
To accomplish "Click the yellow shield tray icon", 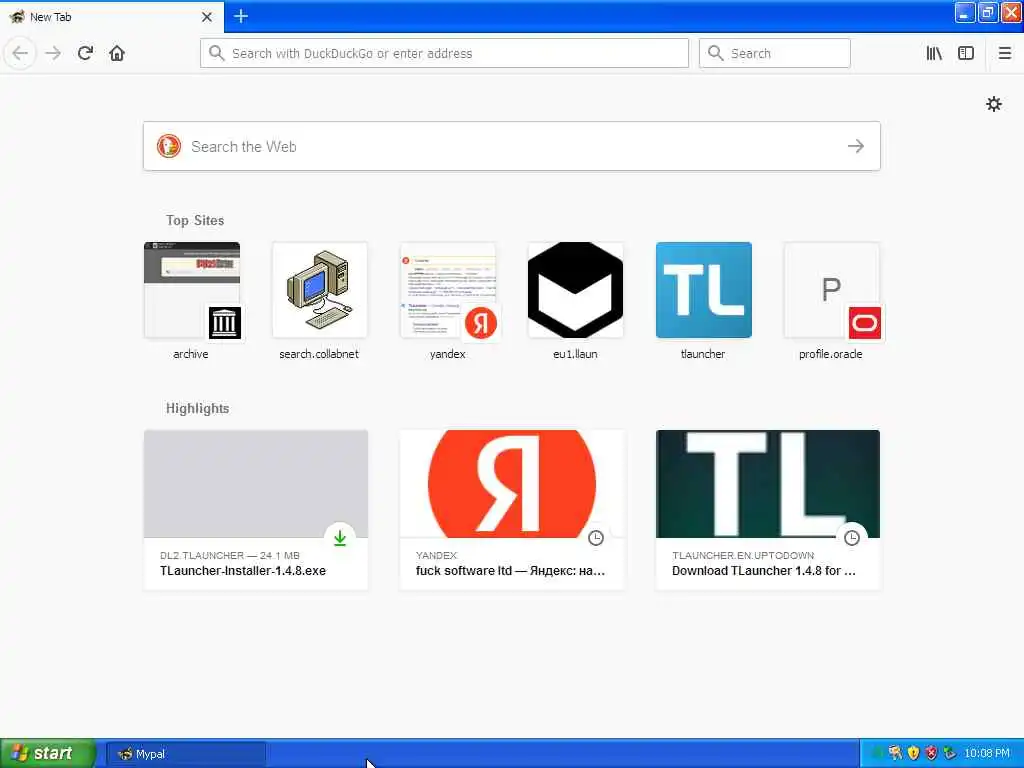I will click(x=913, y=754).
